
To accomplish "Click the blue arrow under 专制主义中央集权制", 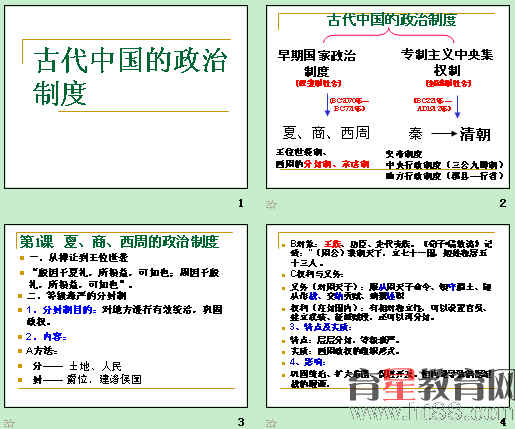I will [458, 106].
